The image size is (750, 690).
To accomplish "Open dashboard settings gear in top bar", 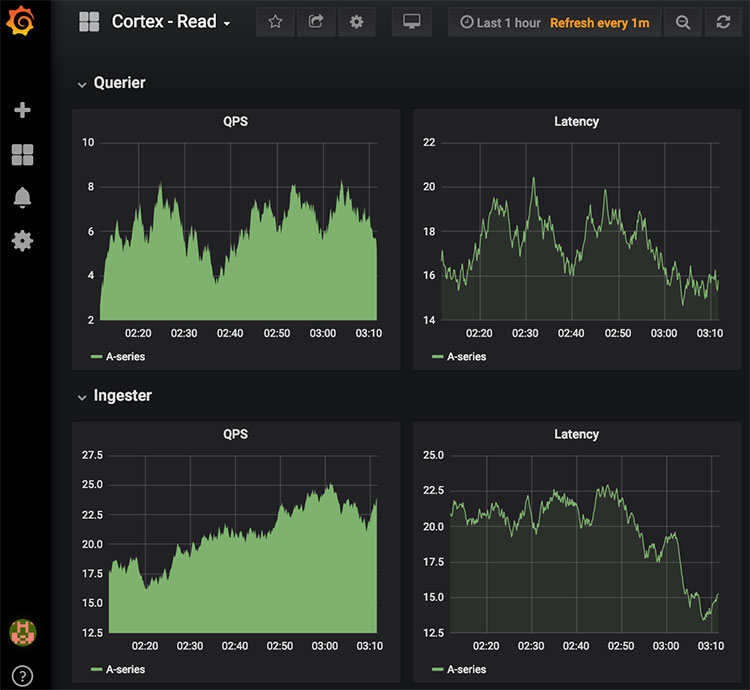I will 356,22.
